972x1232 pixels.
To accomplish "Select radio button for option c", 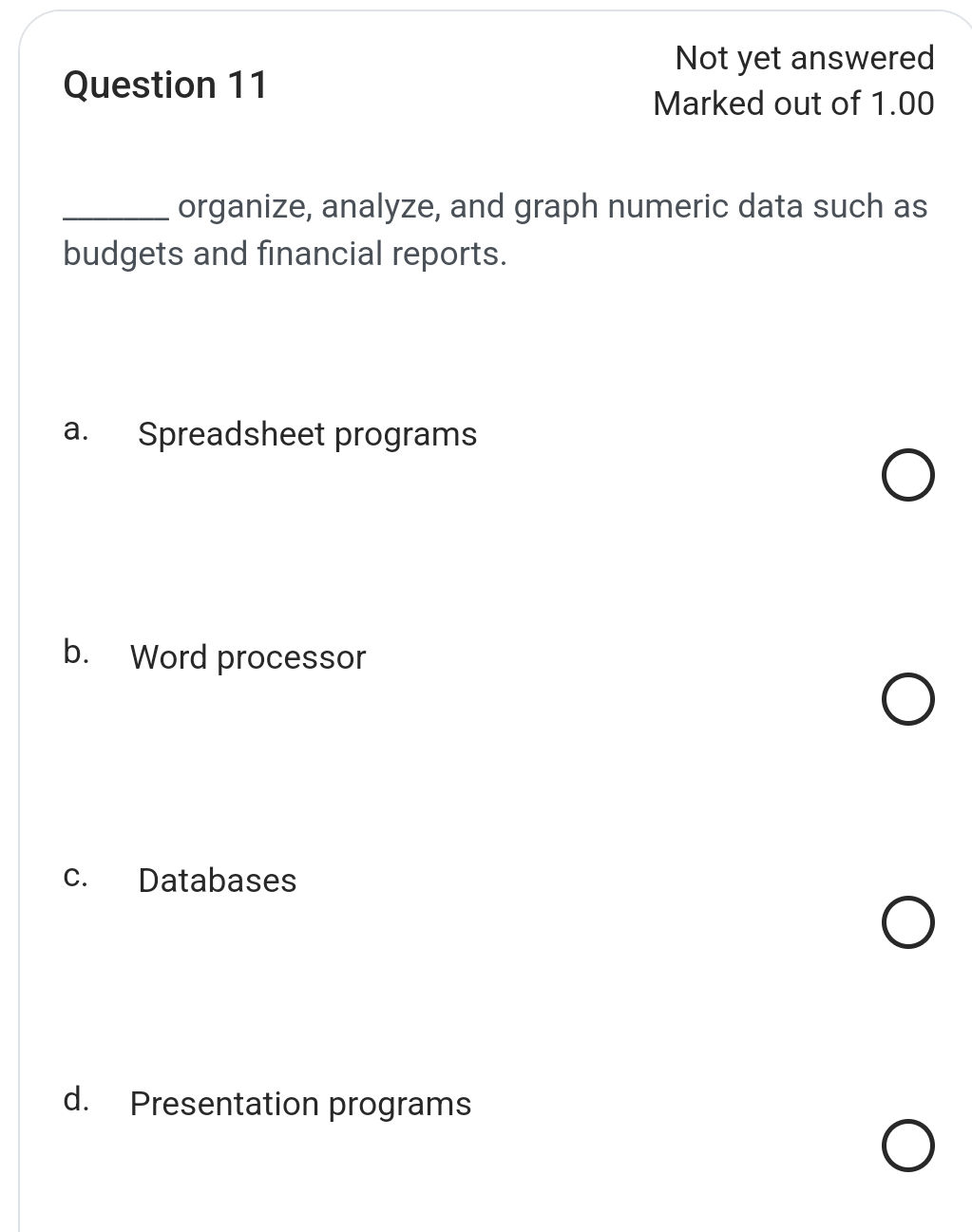I will coord(907,922).
